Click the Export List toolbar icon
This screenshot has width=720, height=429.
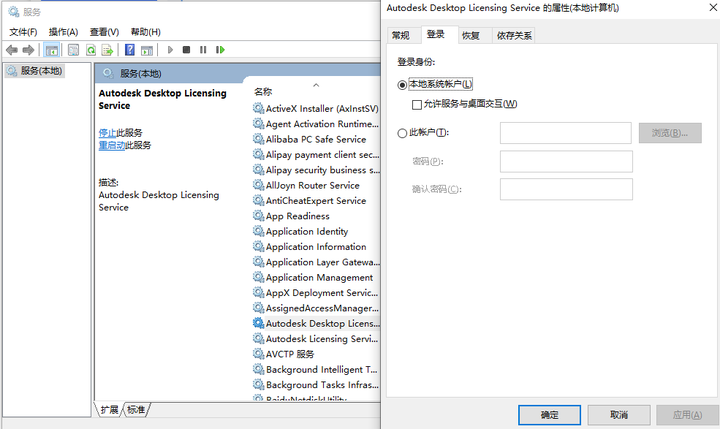click(x=108, y=49)
